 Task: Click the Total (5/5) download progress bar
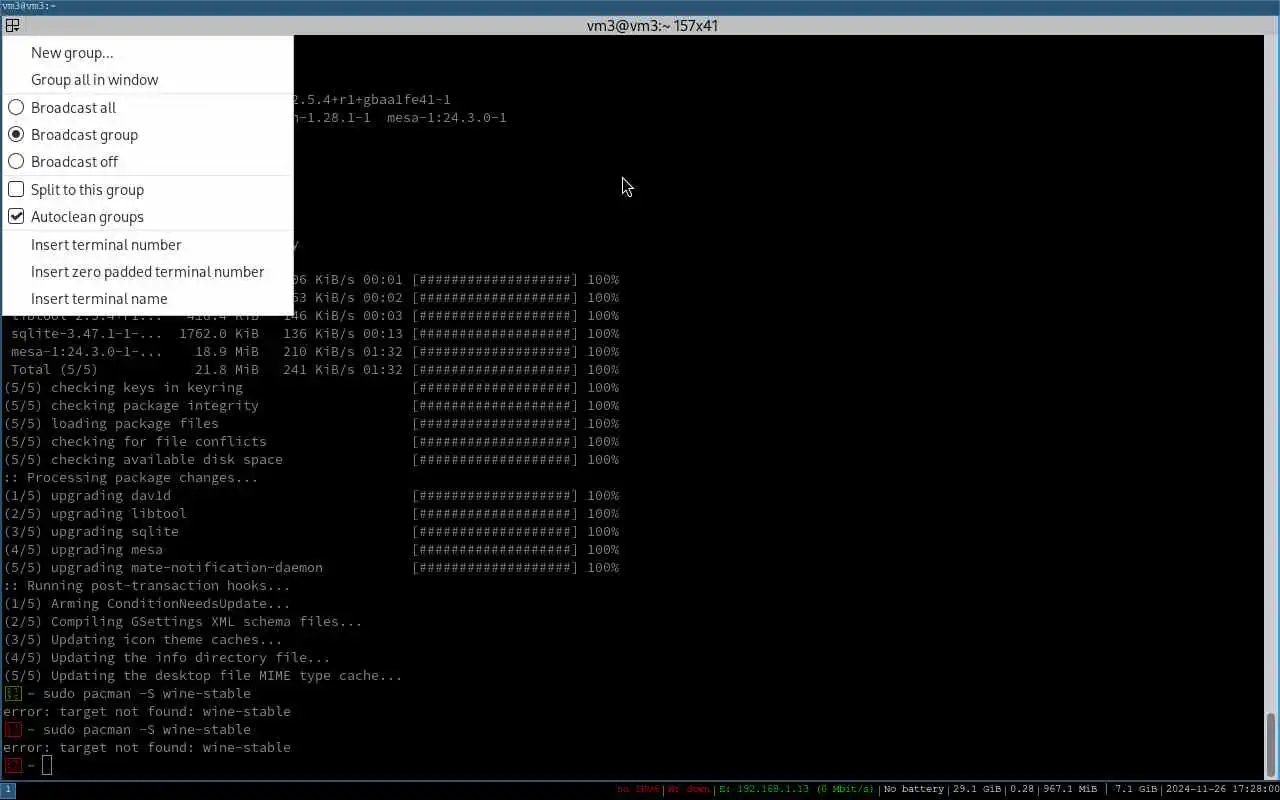coord(495,370)
